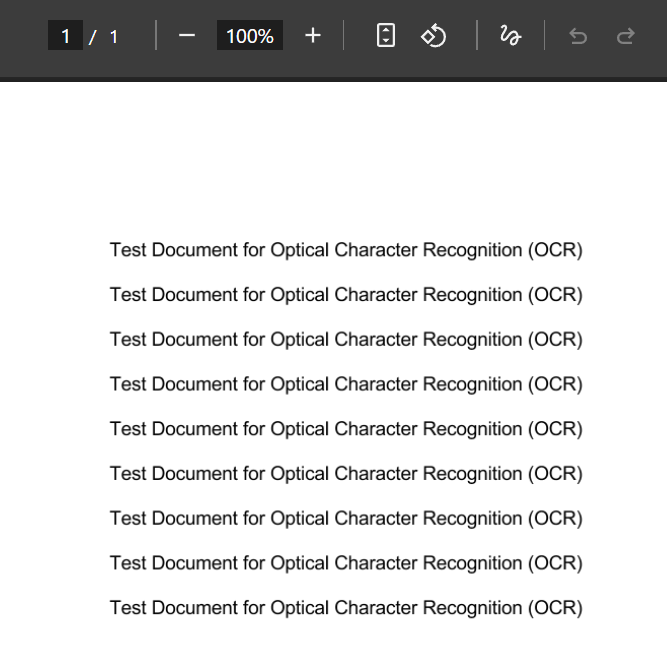Click the word 'Test' in the first line
Image resolution: width=667 pixels, height=653 pixels.
[x=128, y=250]
